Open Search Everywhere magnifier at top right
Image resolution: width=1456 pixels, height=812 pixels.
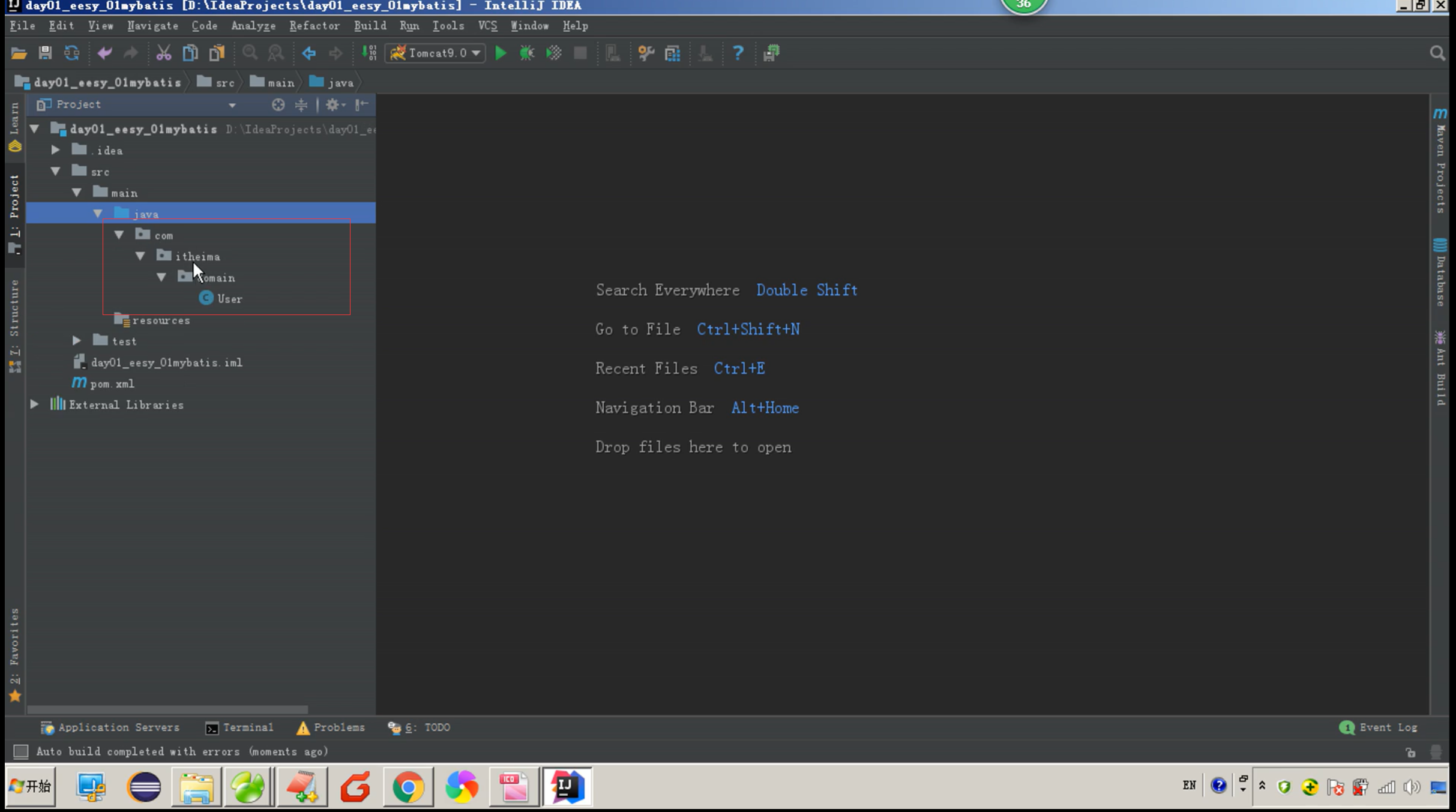pos(1437,53)
